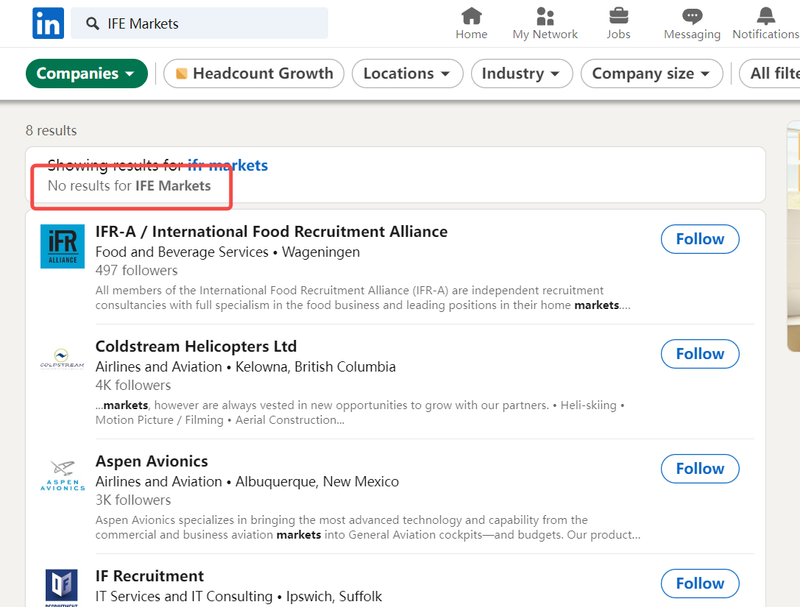
Task: Expand the Company size filter
Action: [x=652, y=73]
